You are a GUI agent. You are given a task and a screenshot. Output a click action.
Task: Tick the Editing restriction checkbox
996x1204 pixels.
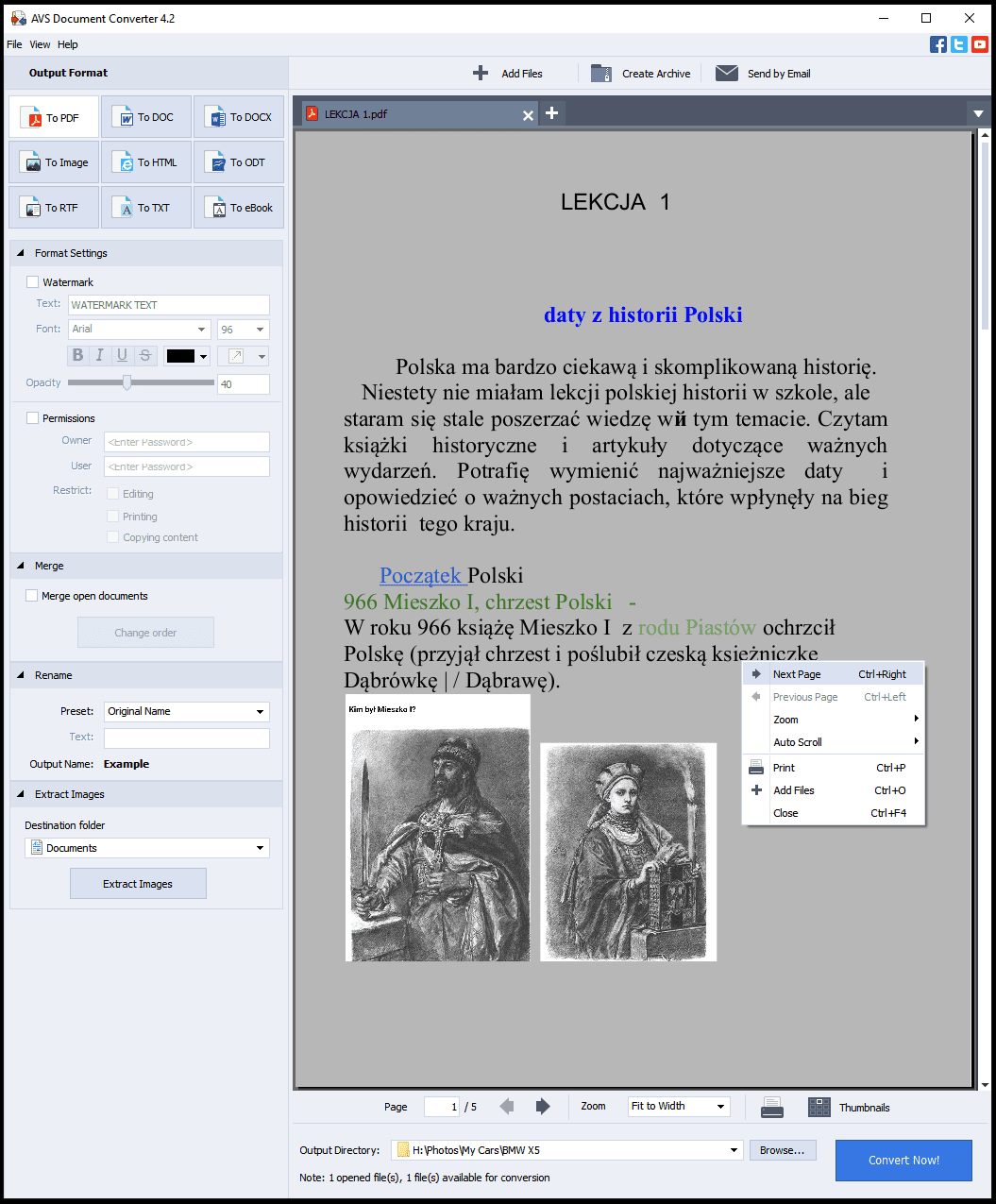(x=113, y=493)
